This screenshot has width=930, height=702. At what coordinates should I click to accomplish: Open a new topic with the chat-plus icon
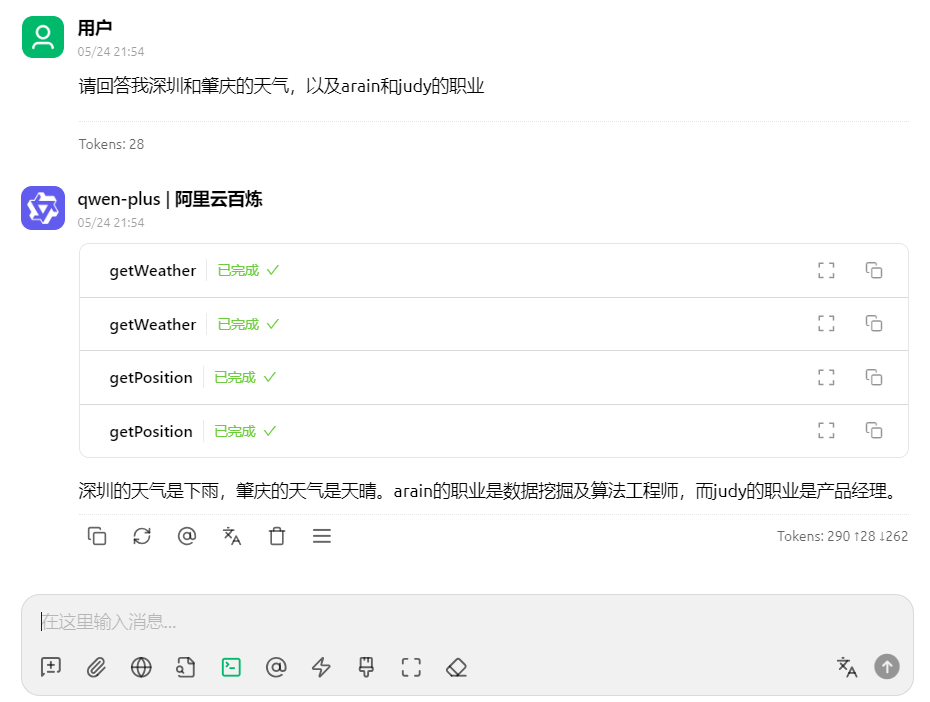[x=50, y=667]
